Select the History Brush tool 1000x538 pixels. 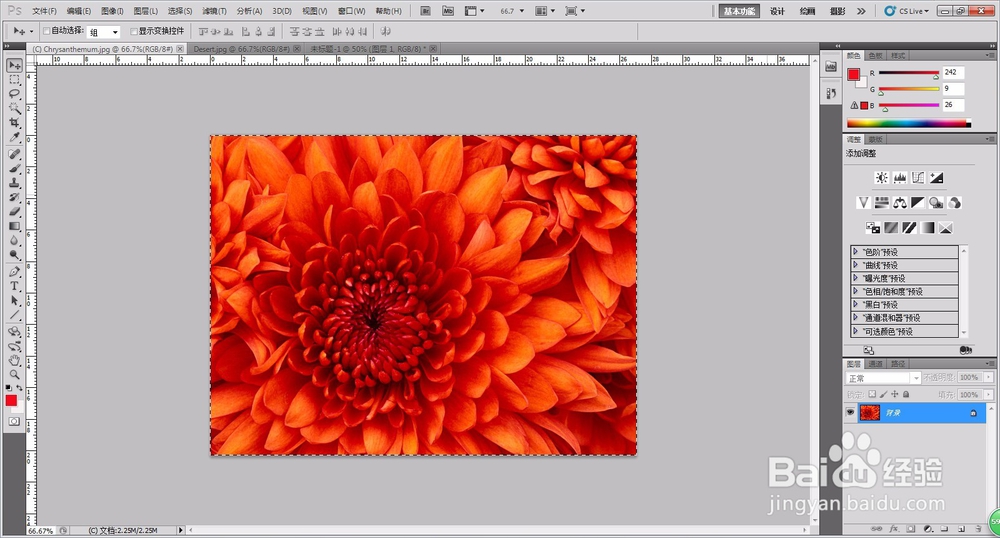[14, 197]
